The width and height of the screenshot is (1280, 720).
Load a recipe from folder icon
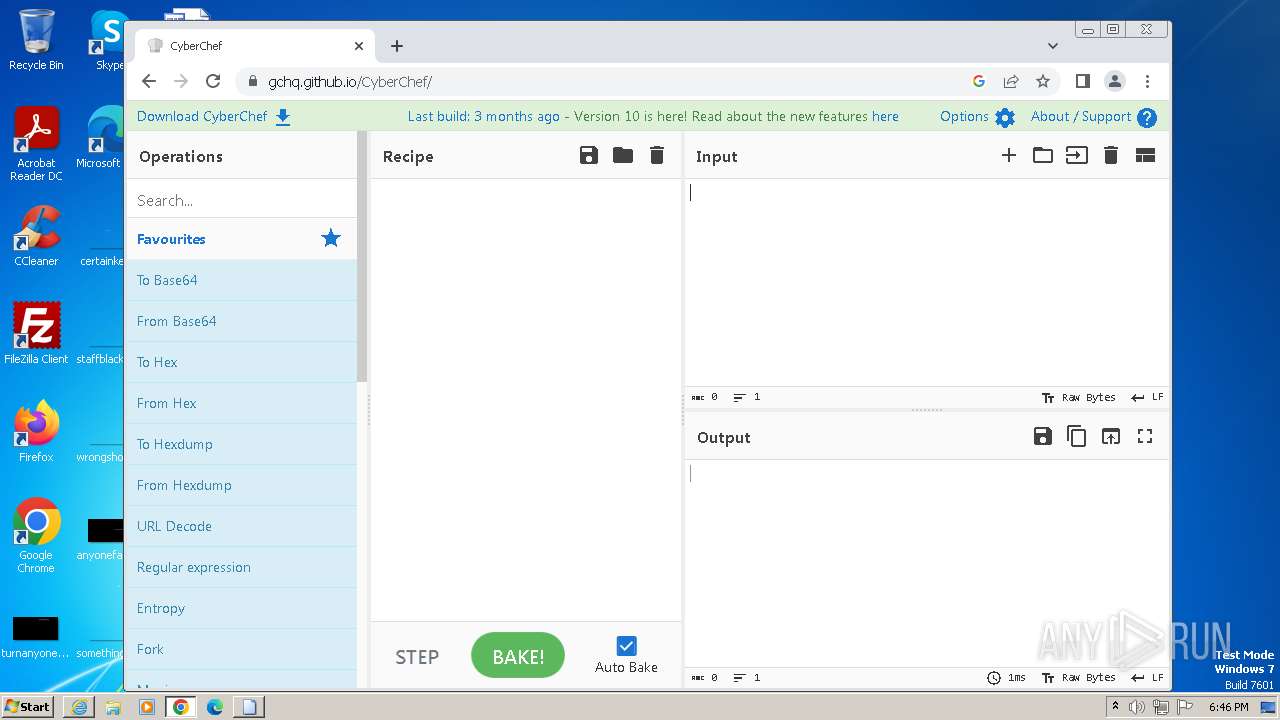click(623, 155)
